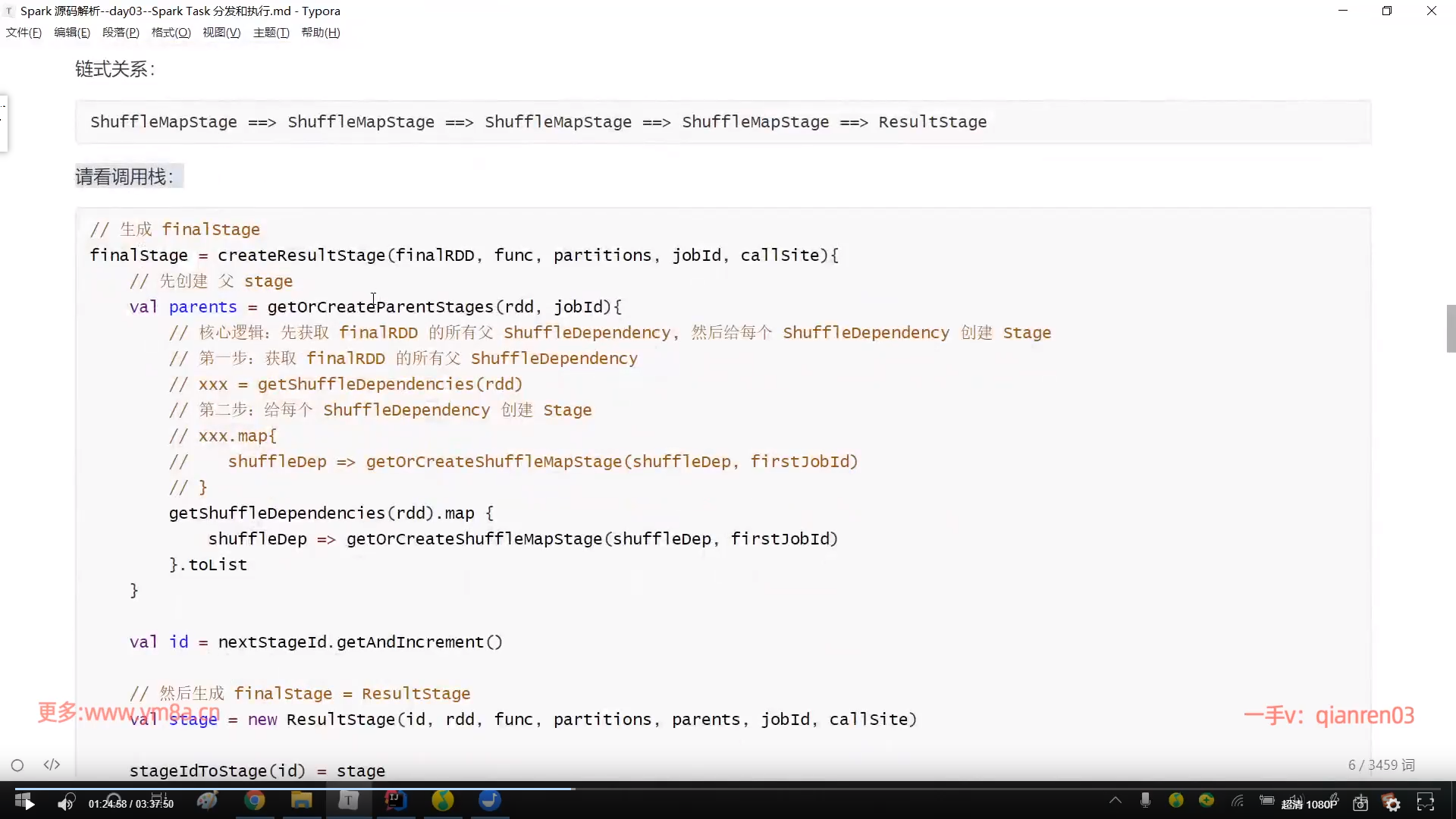Screen dimensions: 1456x819
Task: Open the 超清 1080P quality selector
Action: [1309, 804]
